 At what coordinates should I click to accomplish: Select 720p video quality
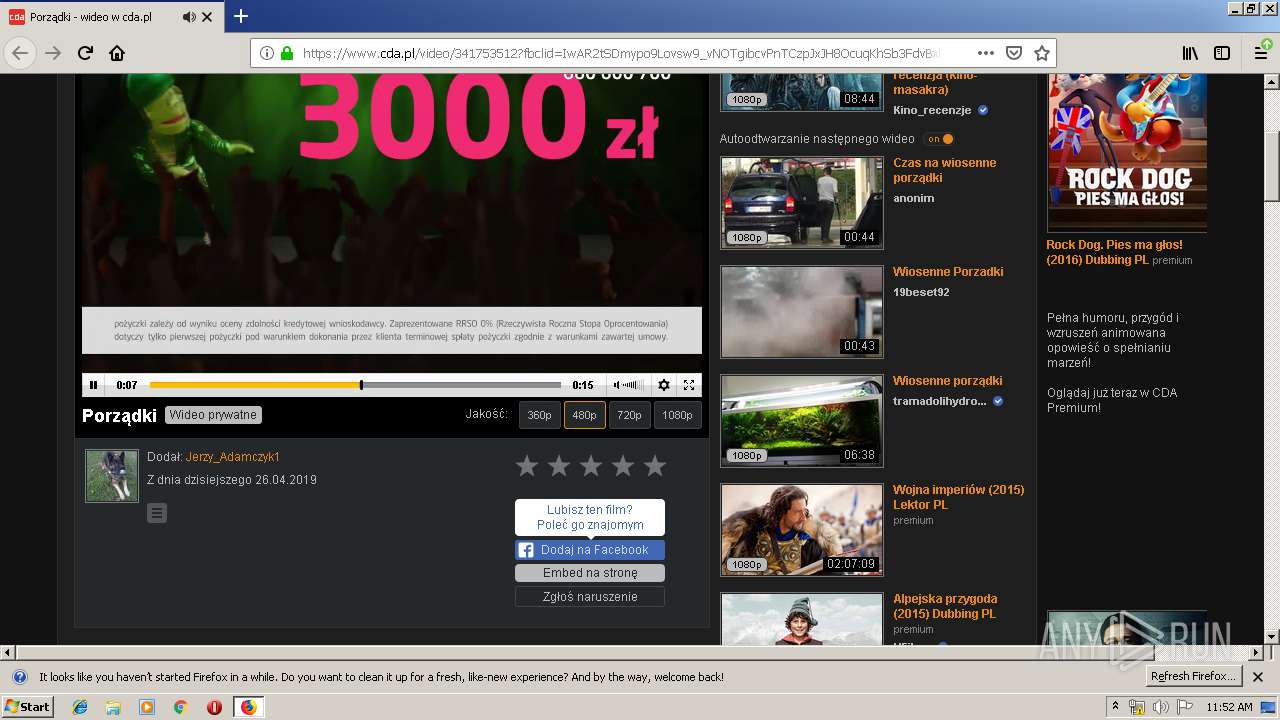pos(629,415)
